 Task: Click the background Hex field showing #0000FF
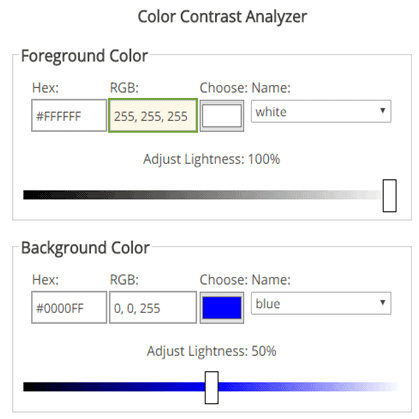[x=69, y=307]
